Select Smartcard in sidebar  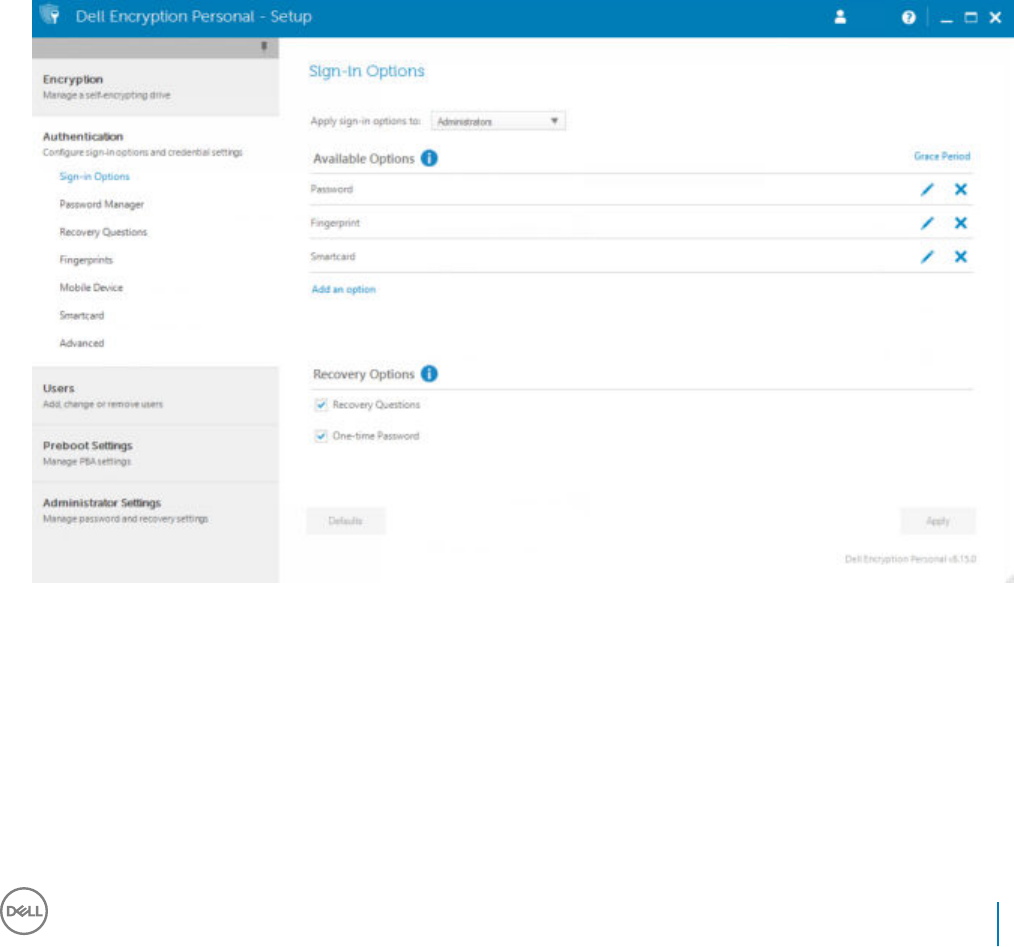81,316
